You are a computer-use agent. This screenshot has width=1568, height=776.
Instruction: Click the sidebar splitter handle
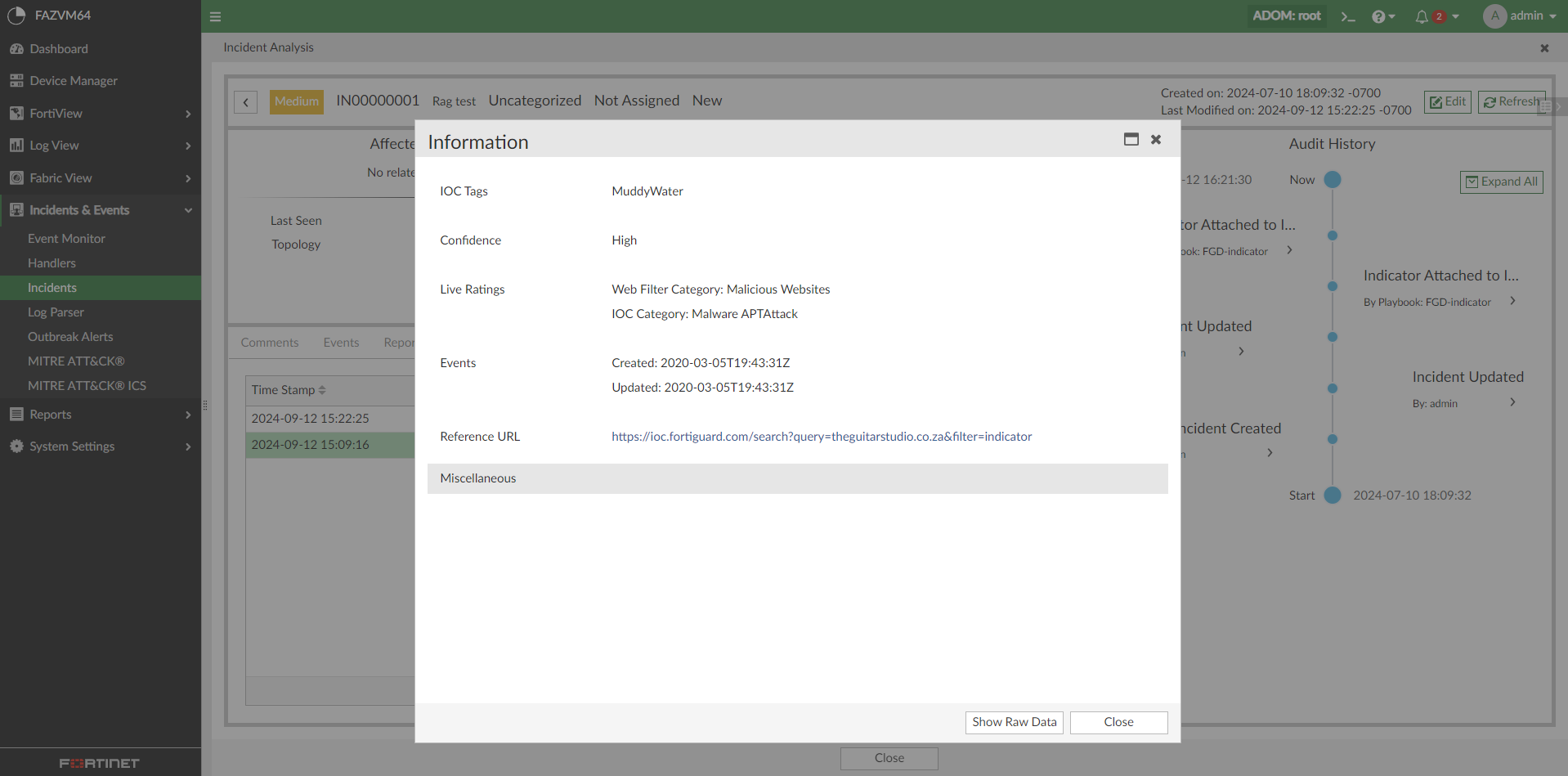(205, 405)
